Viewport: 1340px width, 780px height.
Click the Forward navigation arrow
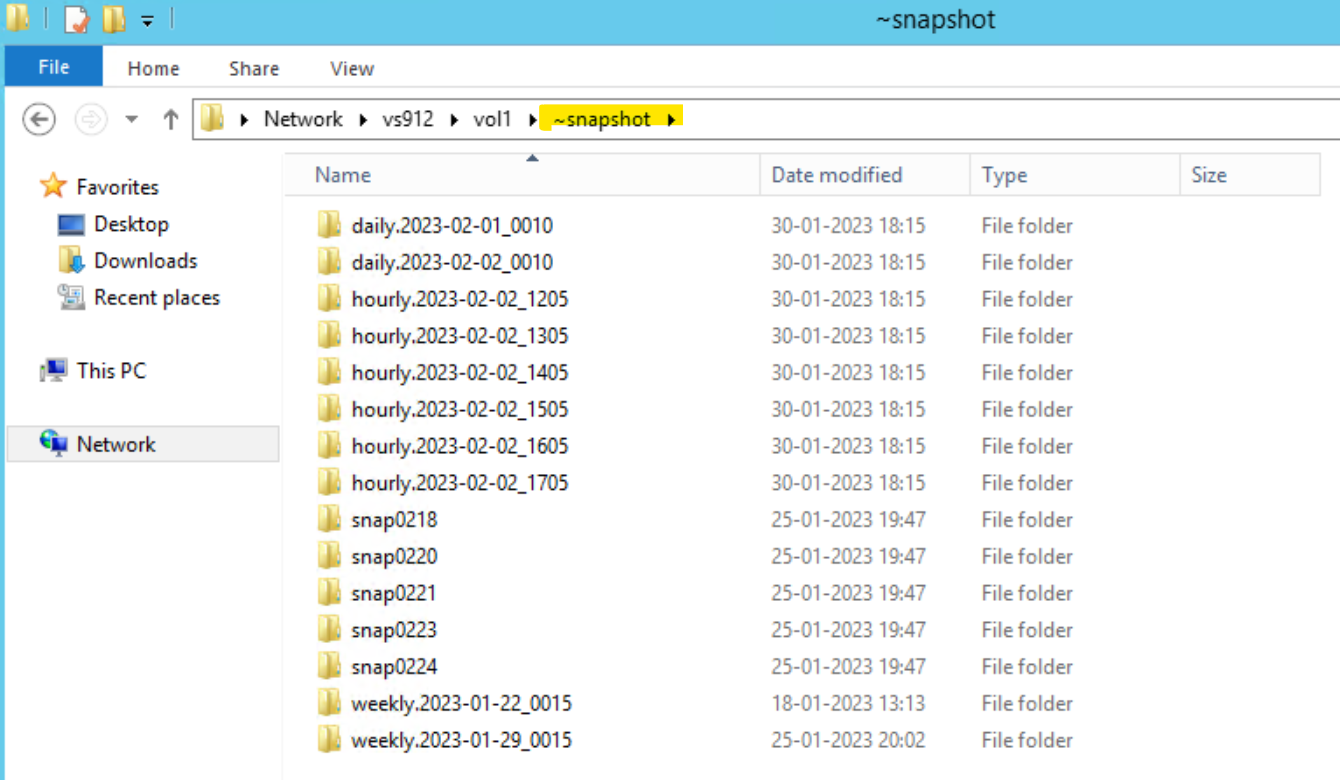(x=91, y=120)
